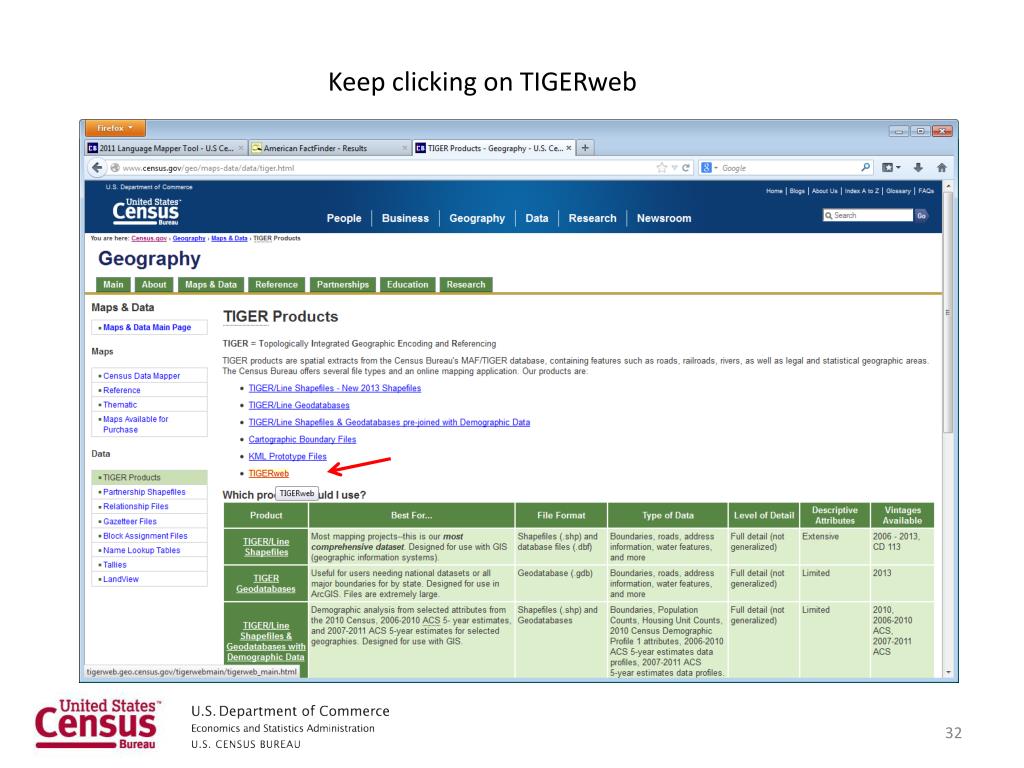Click the Home link in top utility bar
The height and width of the screenshot is (768, 1024).
pos(775,191)
